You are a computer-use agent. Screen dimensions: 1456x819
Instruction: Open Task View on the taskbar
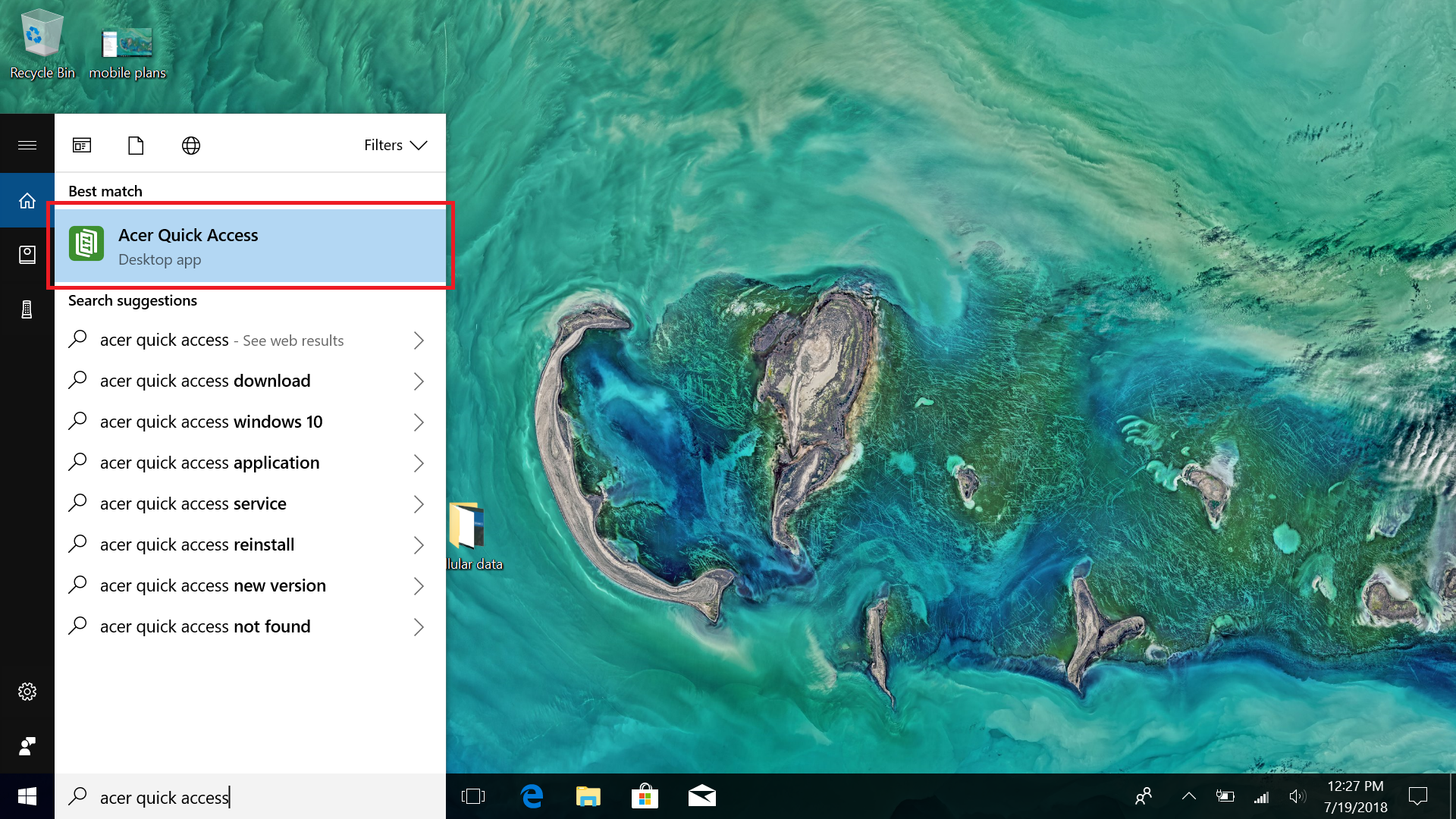(x=473, y=796)
